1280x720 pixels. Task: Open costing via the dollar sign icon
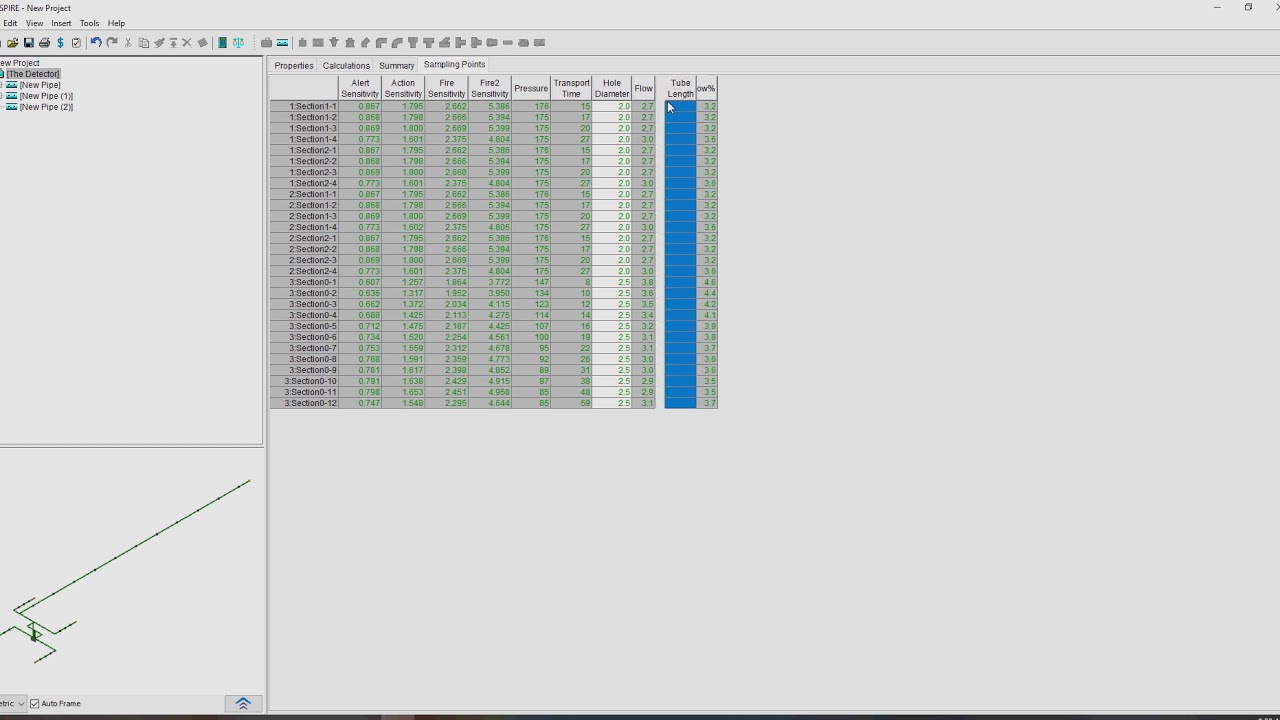pyautogui.click(x=60, y=43)
